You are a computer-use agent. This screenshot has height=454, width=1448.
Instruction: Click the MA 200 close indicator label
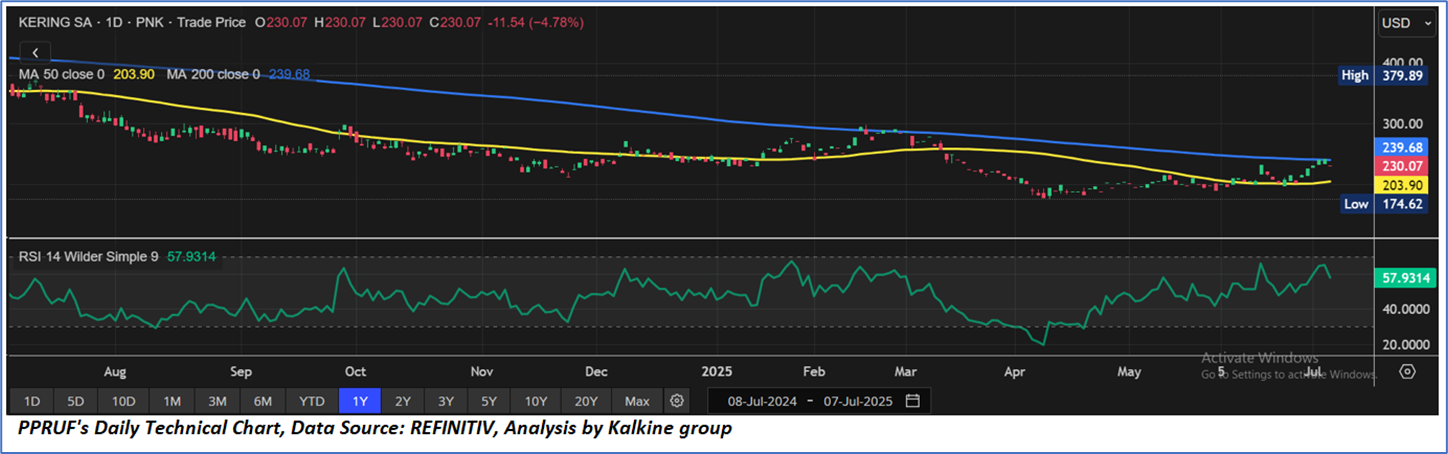pos(214,74)
